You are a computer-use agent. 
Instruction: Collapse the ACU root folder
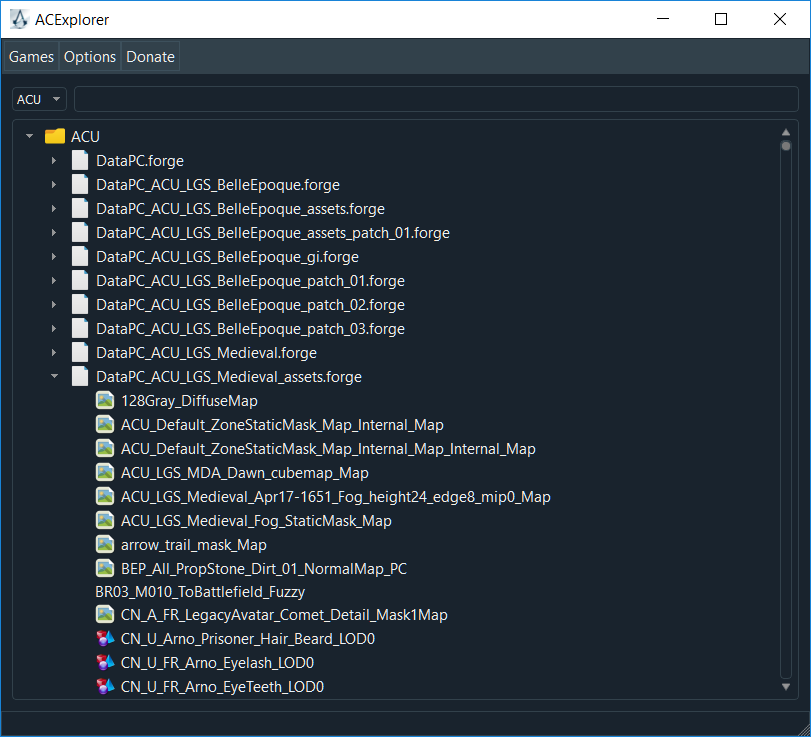pyautogui.click(x=29, y=136)
